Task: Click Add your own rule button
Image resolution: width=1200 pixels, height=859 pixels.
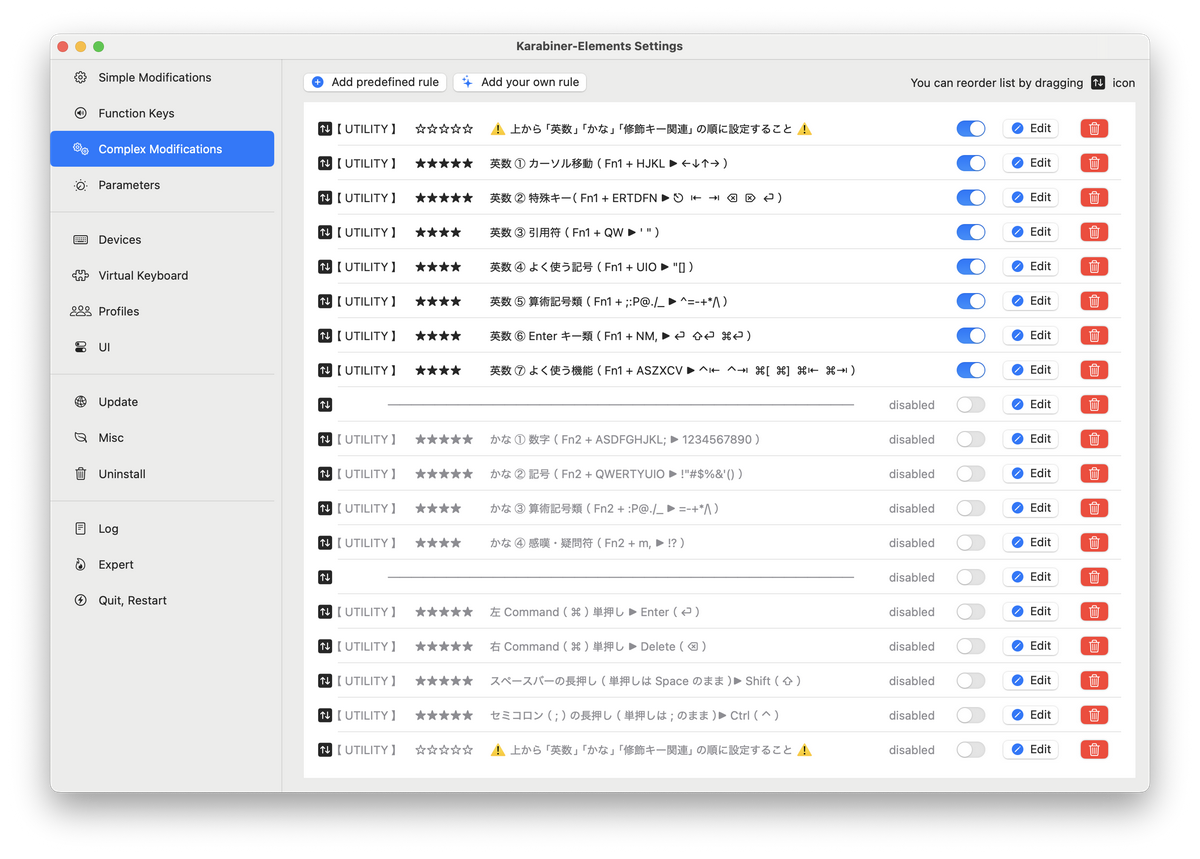Action: 520,82
